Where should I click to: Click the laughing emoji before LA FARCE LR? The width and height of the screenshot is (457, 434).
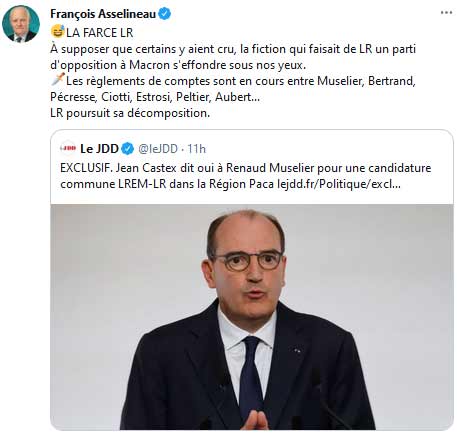pos(57,31)
